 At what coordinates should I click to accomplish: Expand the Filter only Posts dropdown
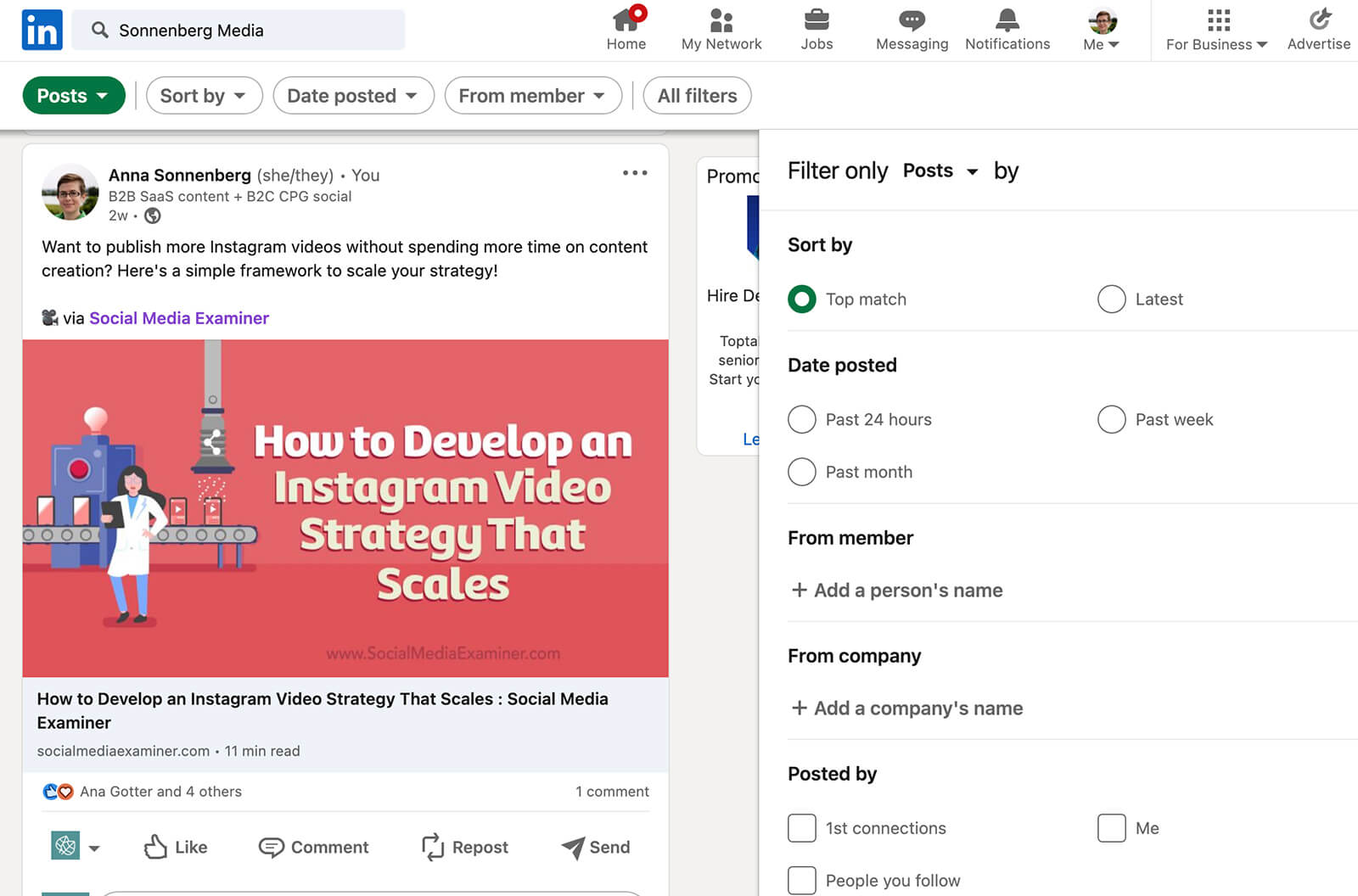(940, 171)
